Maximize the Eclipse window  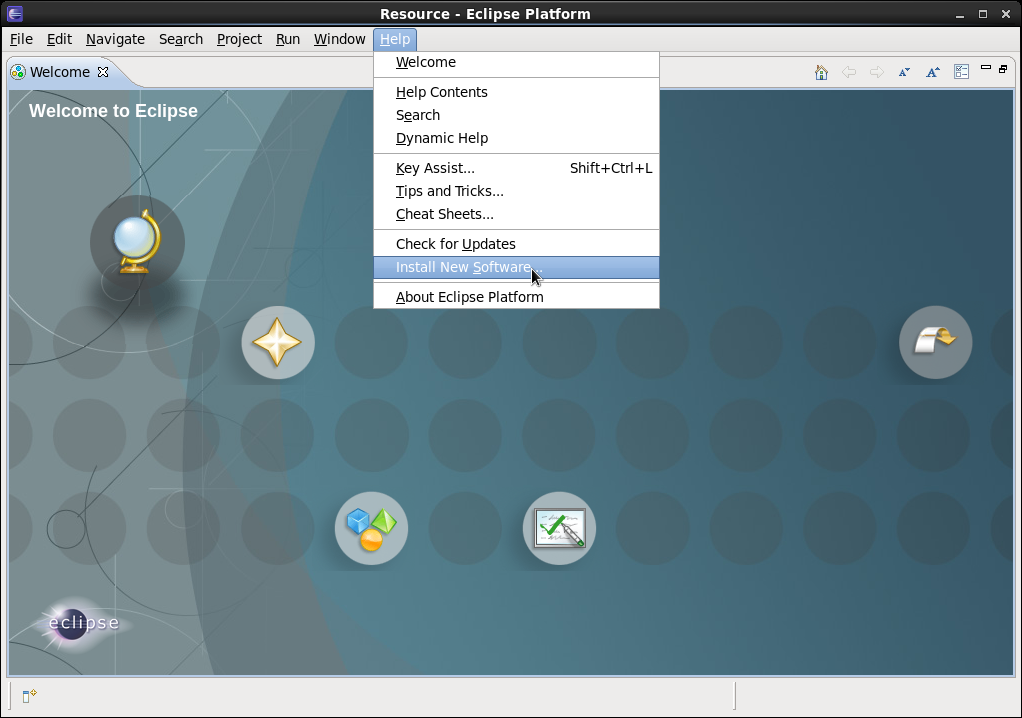point(983,14)
